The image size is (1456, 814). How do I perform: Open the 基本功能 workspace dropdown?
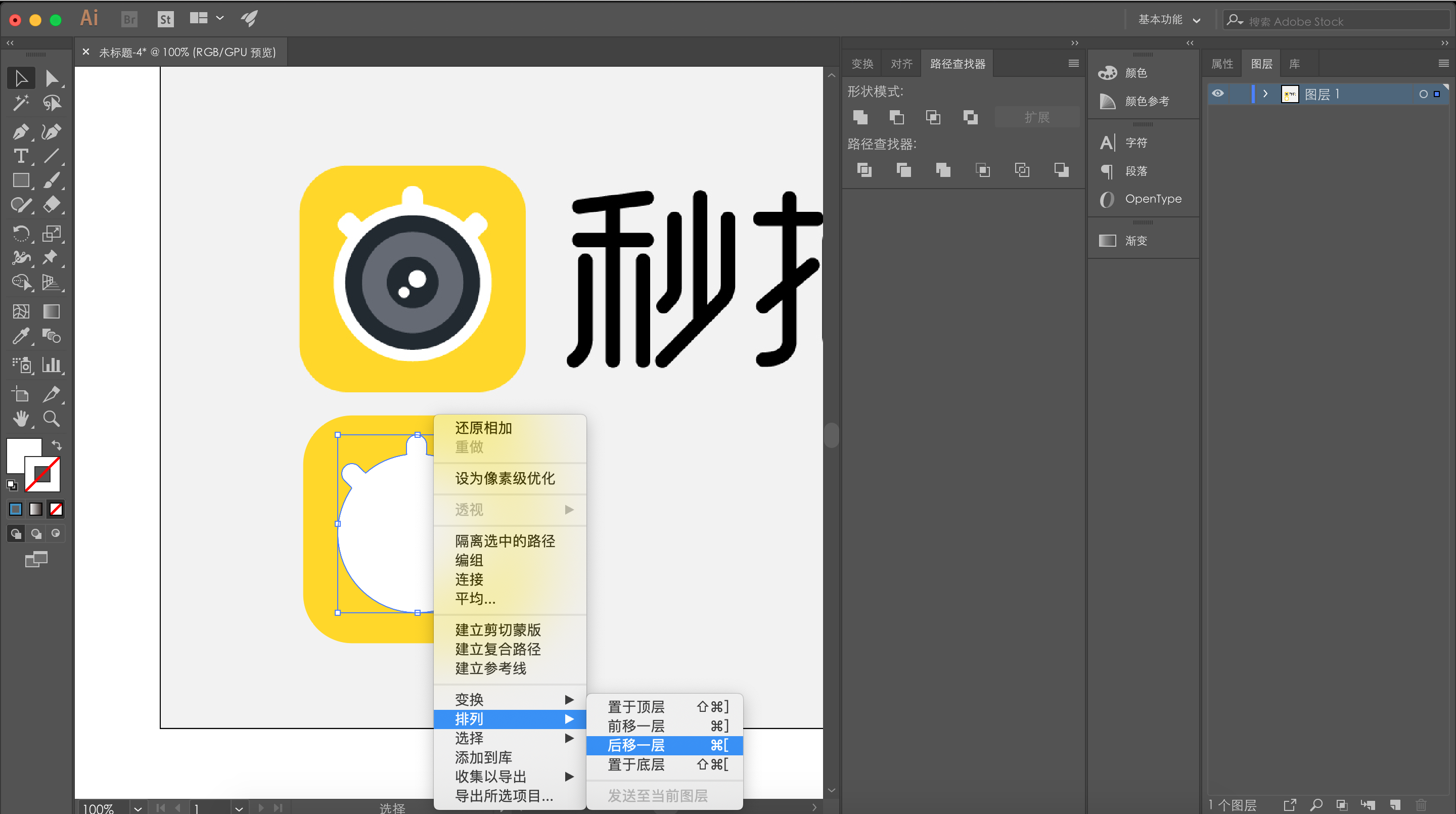tap(1169, 20)
